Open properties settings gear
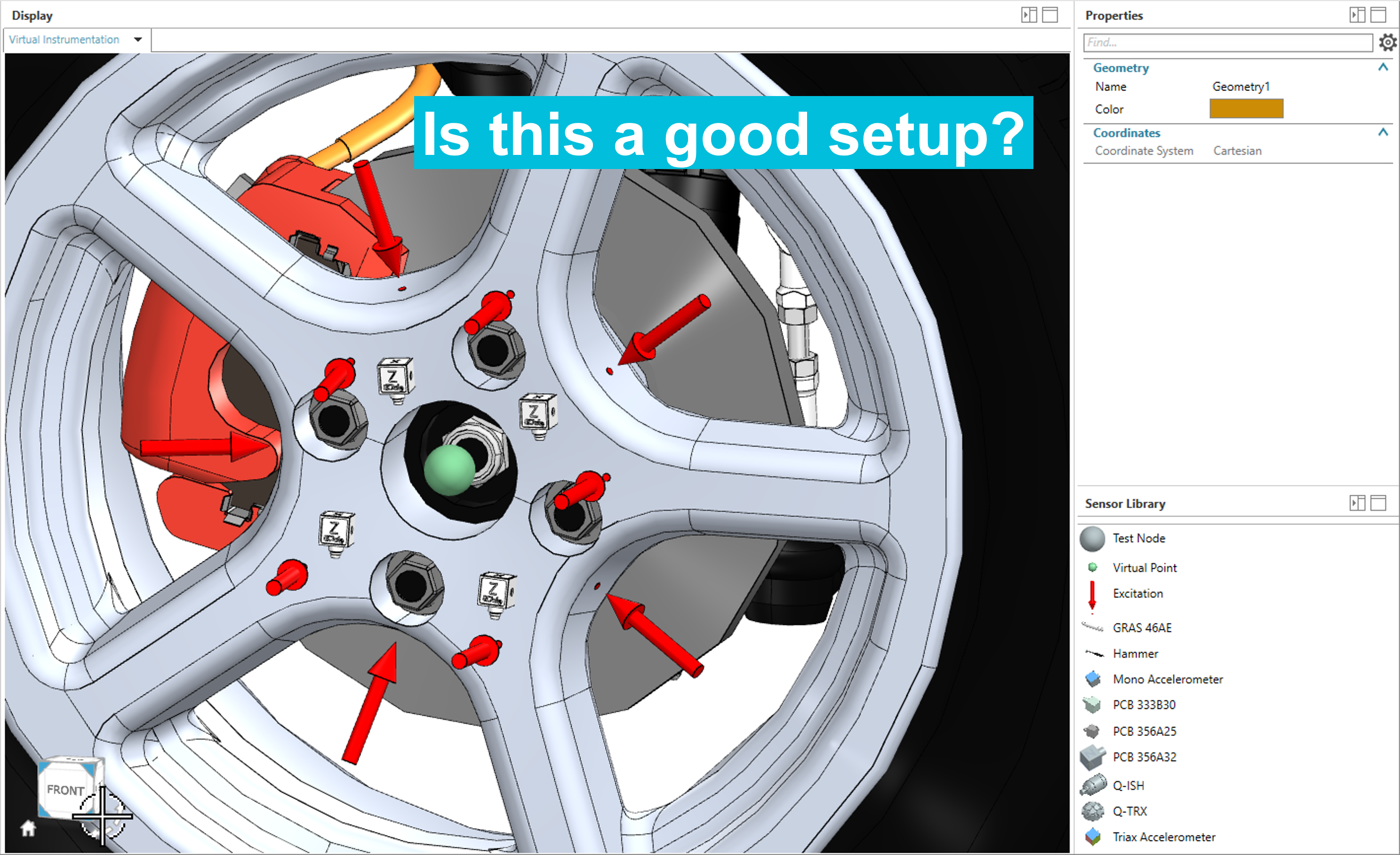The width and height of the screenshot is (1400, 855). click(x=1387, y=43)
